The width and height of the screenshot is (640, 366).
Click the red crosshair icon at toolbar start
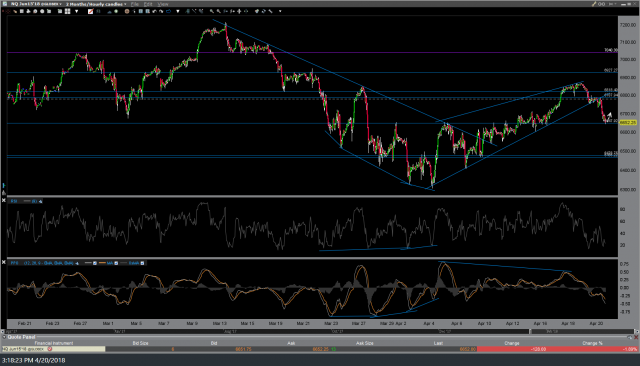click(8, 11)
